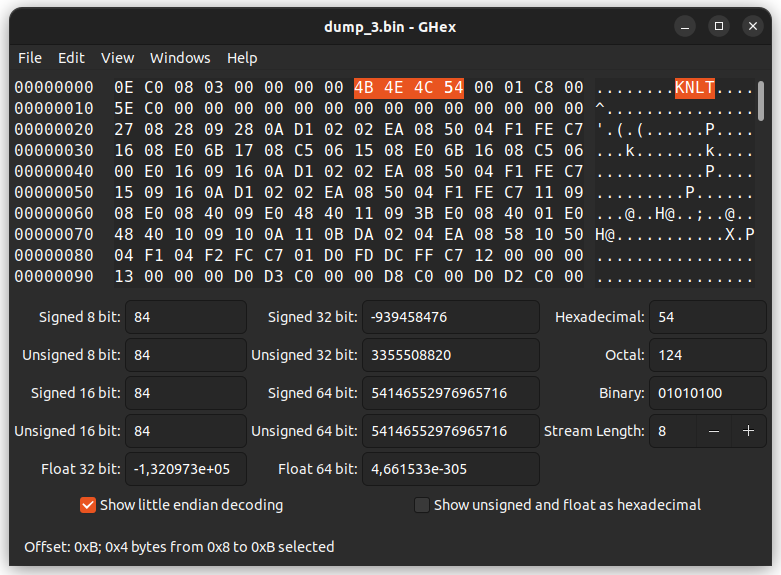The height and width of the screenshot is (575, 781).
Task: Click the Signed 8 bit value field
Action: click(185, 317)
